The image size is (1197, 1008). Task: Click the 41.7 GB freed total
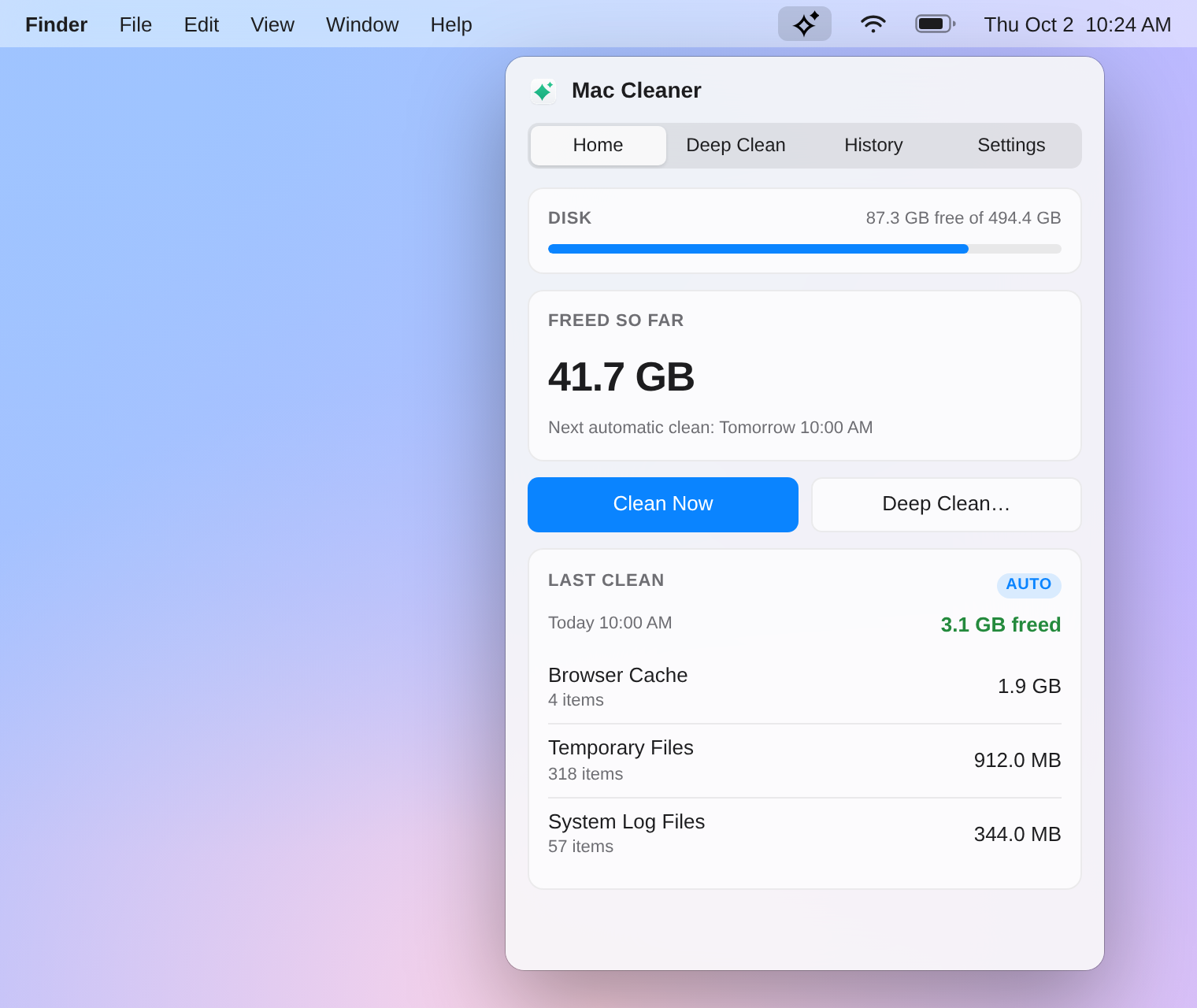click(621, 377)
